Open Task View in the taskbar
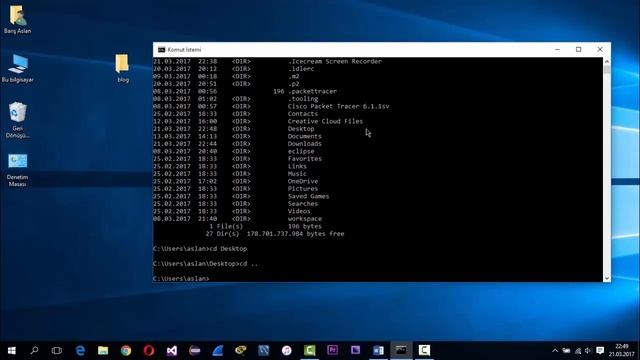The image size is (640, 360). pos(57,350)
